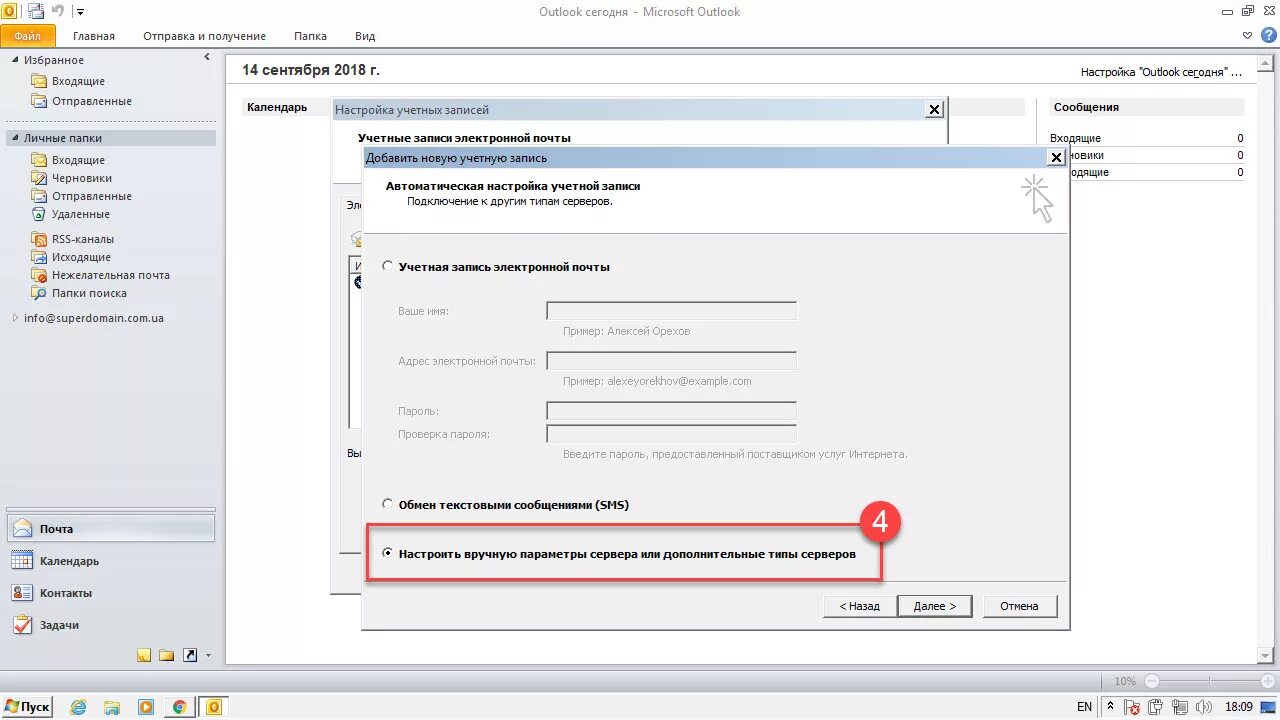Click the Адрес электронной почты input field
Viewport: 1280px width, 720px height.
671,361
